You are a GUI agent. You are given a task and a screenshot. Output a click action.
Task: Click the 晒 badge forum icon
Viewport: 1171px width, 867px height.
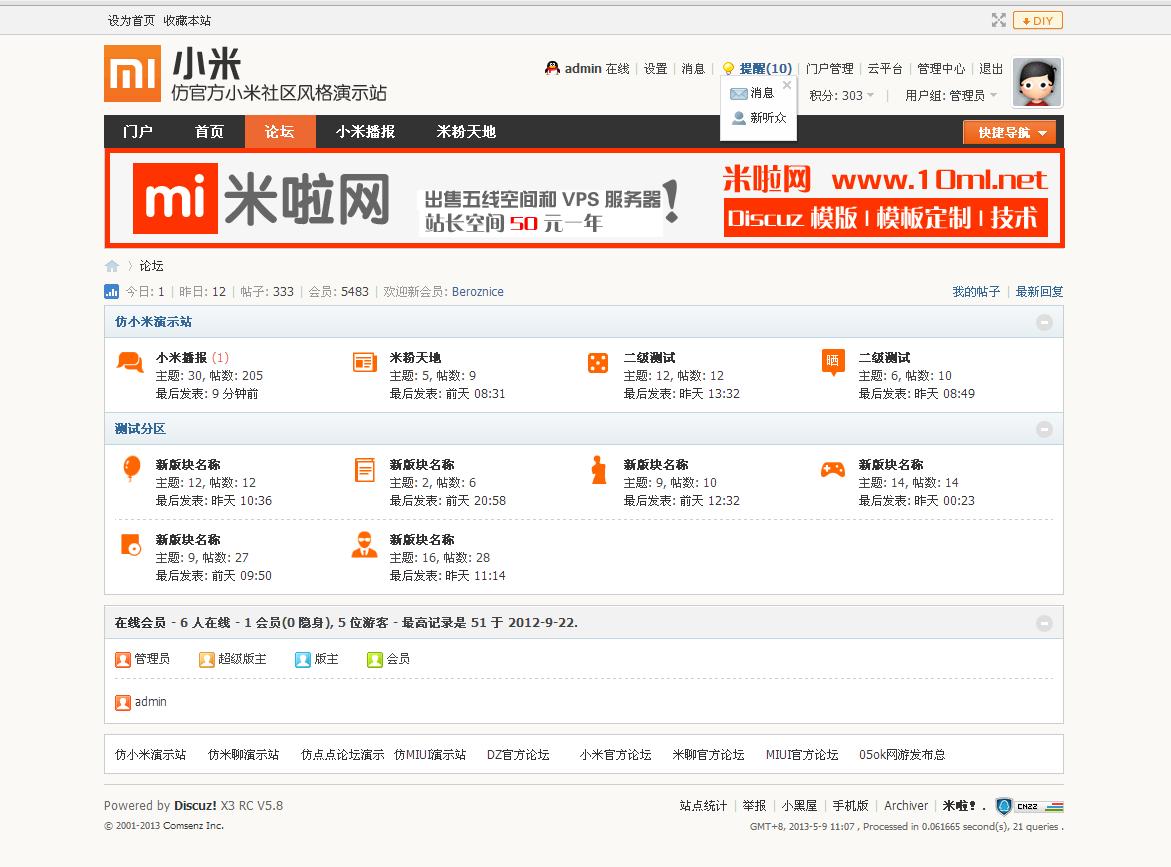tap(833, 362)
